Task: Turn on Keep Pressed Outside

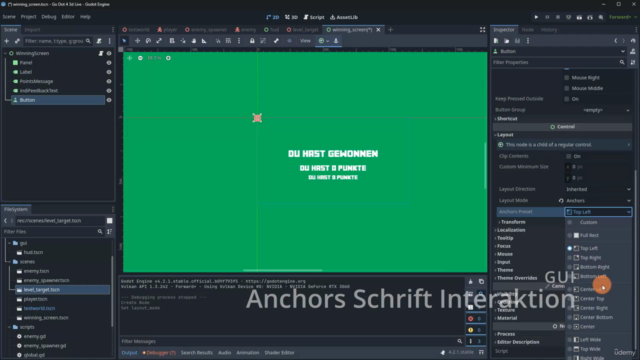Action: pyautogui.click(x=567, y=99)
